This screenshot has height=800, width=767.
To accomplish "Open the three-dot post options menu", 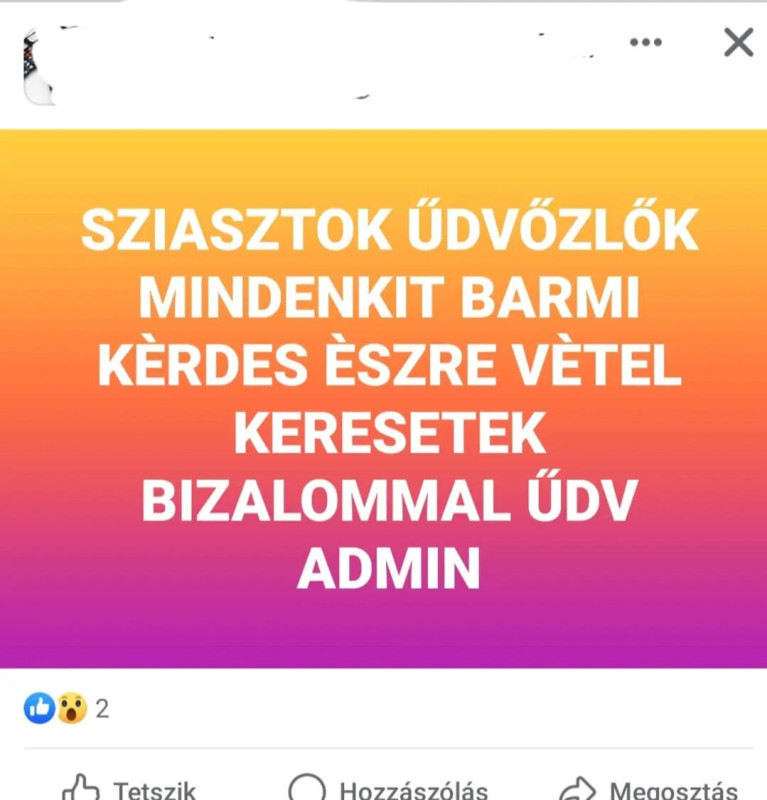I will 646,42.
